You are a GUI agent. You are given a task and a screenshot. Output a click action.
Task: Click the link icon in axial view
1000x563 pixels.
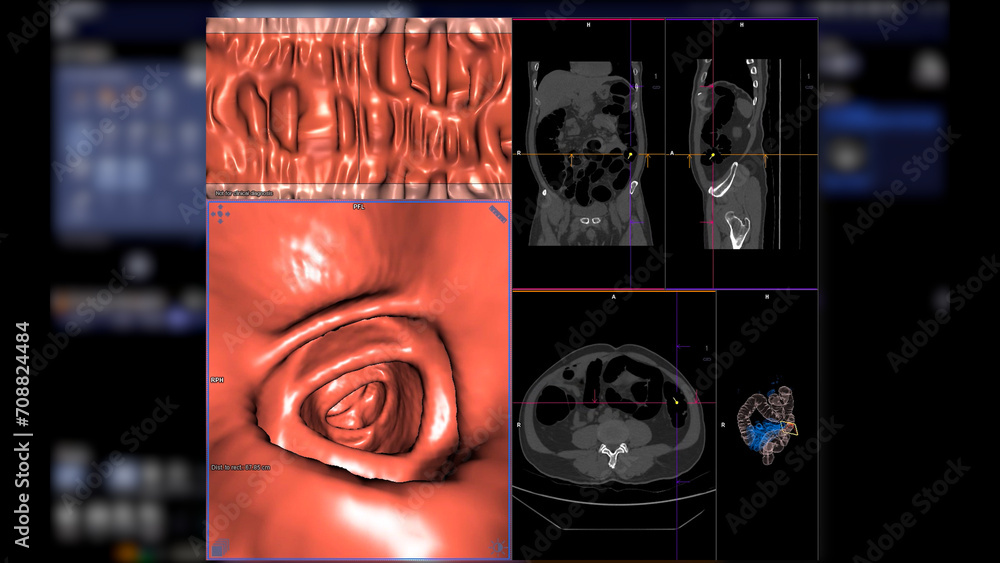coord(707,359)
